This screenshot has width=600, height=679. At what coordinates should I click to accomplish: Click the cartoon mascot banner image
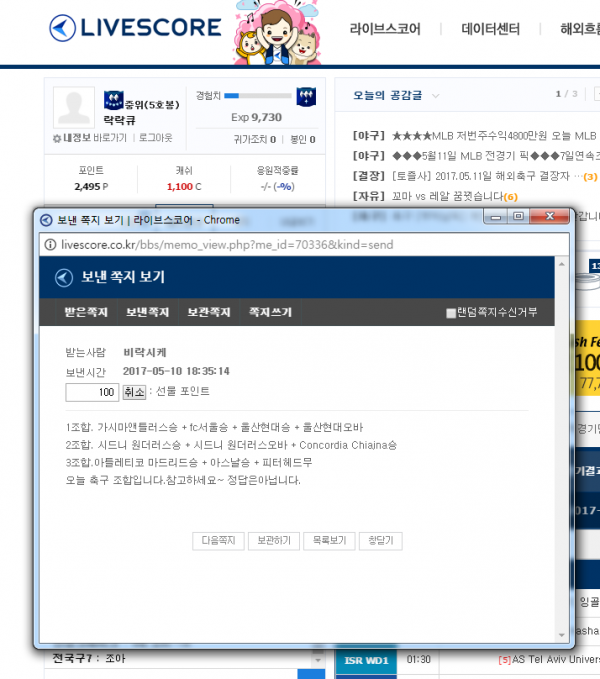277,32
